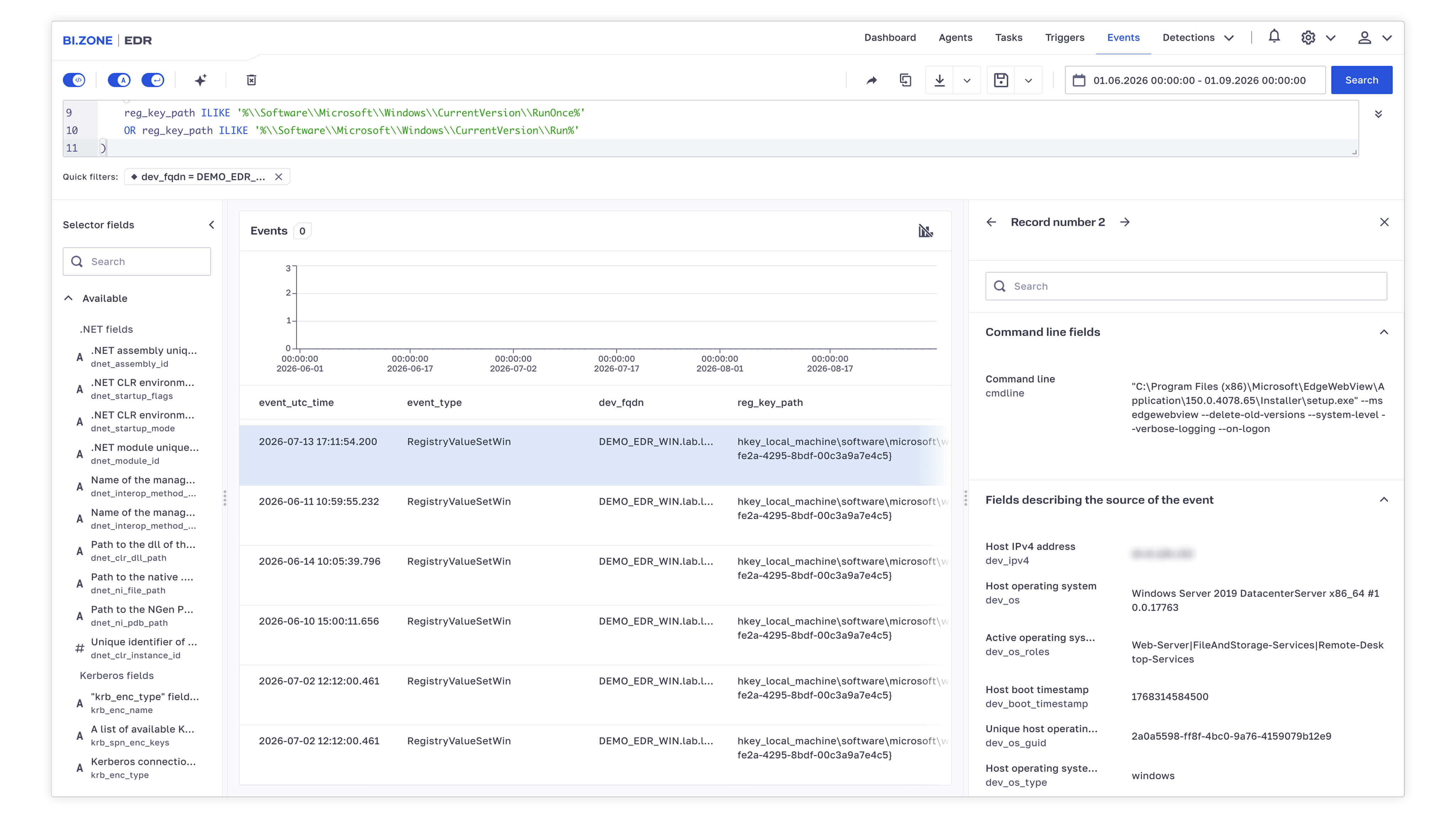The width and height of the screenshot is (1456, 818).
Task: Select the dnet_assembly_id field
Action: pyautogui.click(x=137, y=357)
